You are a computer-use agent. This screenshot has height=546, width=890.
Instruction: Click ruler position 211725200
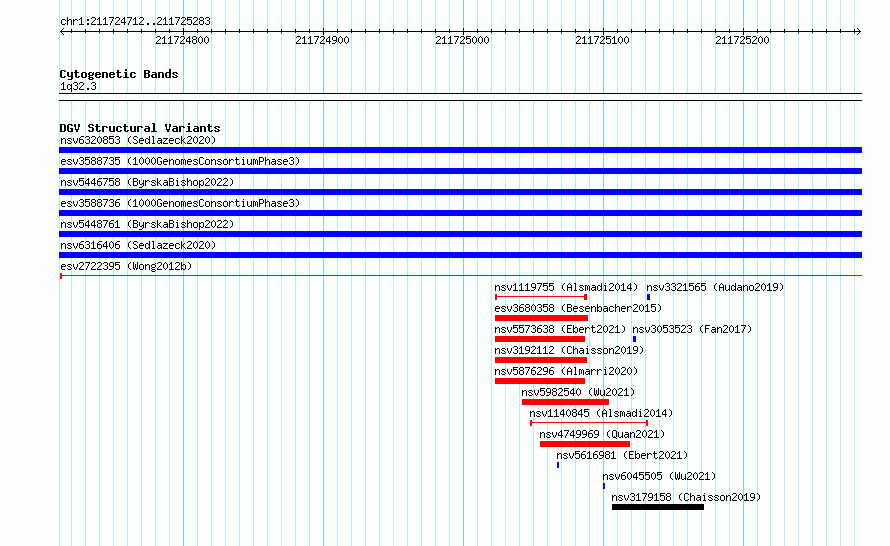[x=742, y=40]
